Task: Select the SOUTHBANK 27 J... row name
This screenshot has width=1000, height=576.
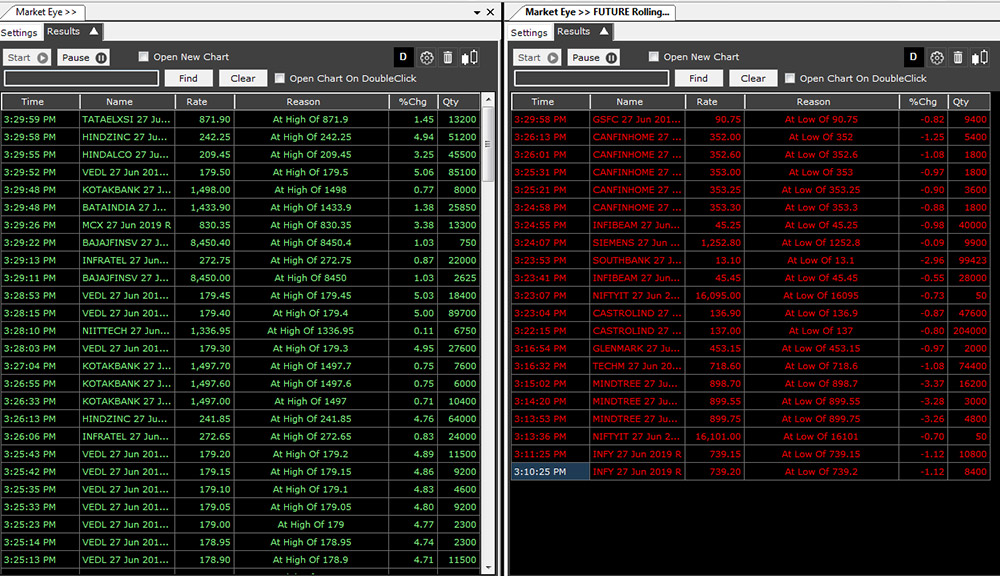Action: pos(636,260)
